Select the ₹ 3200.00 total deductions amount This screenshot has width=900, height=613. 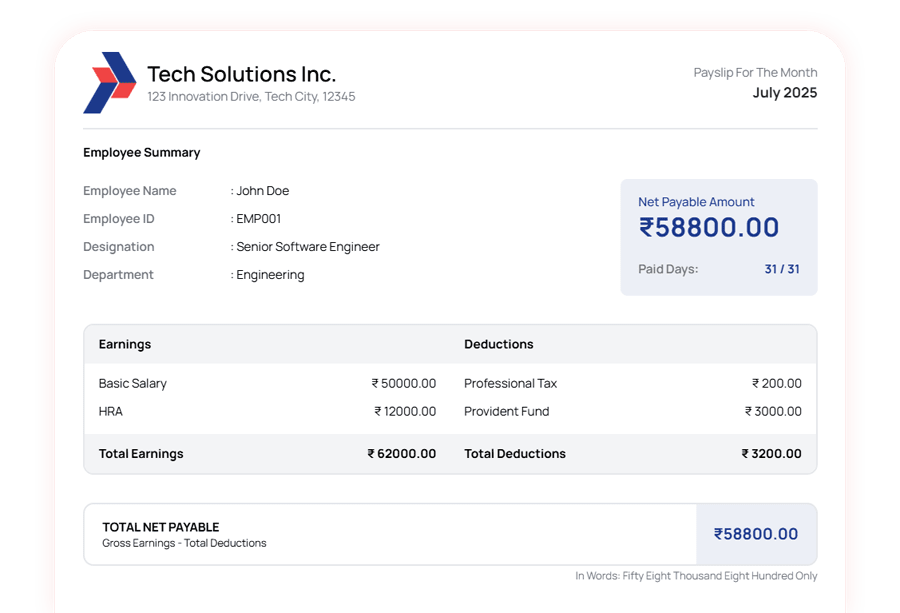[771, 454]
